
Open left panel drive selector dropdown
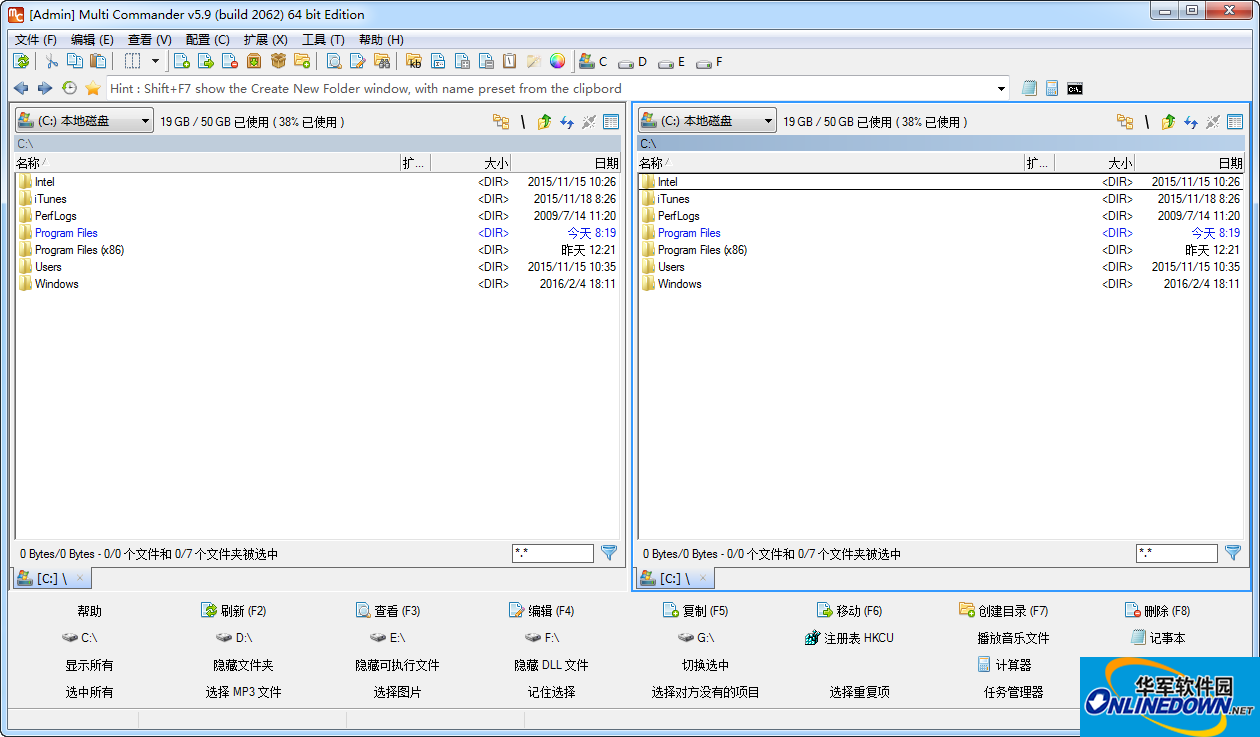[84, 121]
